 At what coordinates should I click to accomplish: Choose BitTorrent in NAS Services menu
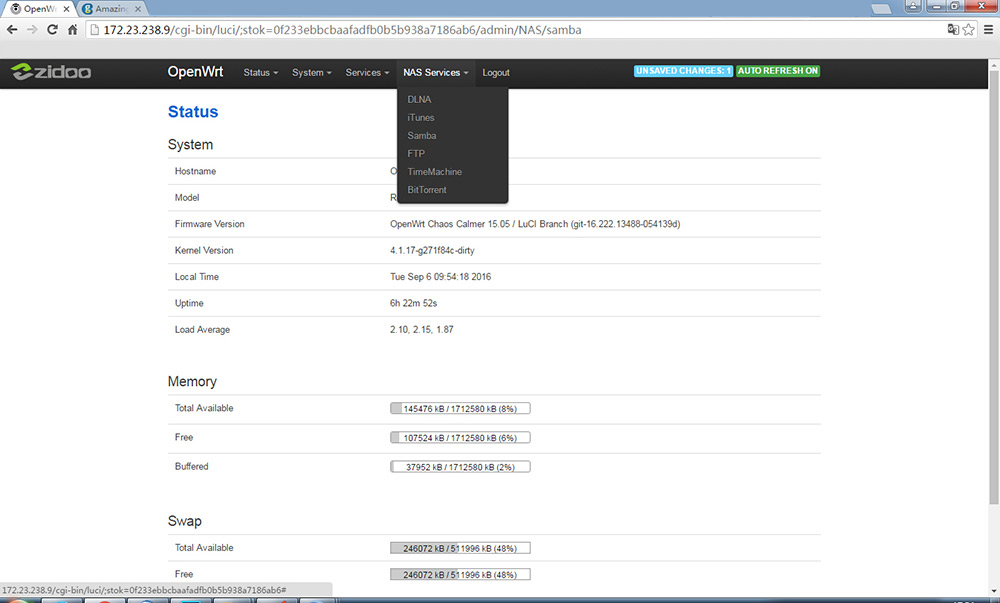427,190
